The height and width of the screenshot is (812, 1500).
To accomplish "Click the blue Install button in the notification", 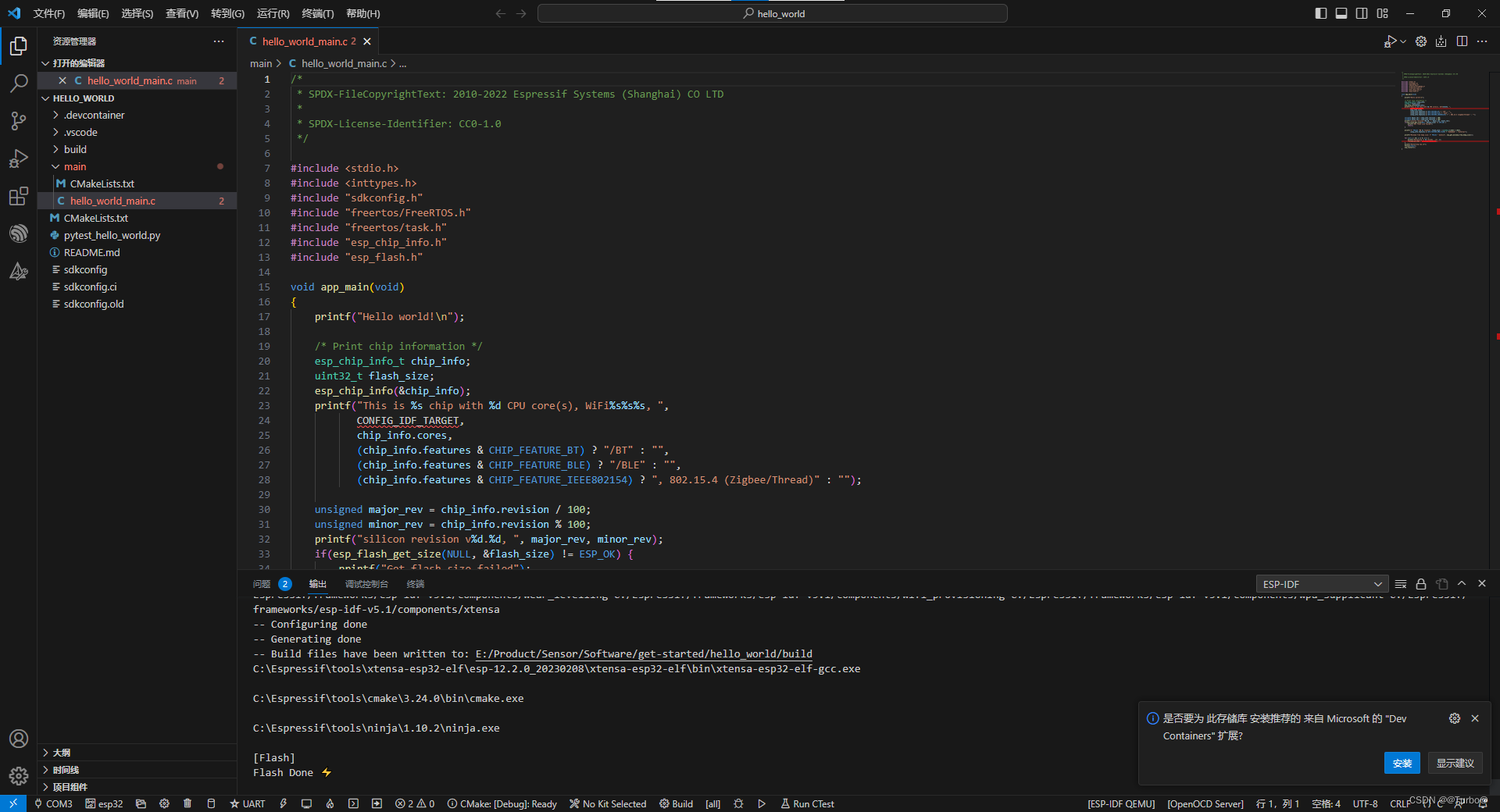I will click(x=1402, y=763).
